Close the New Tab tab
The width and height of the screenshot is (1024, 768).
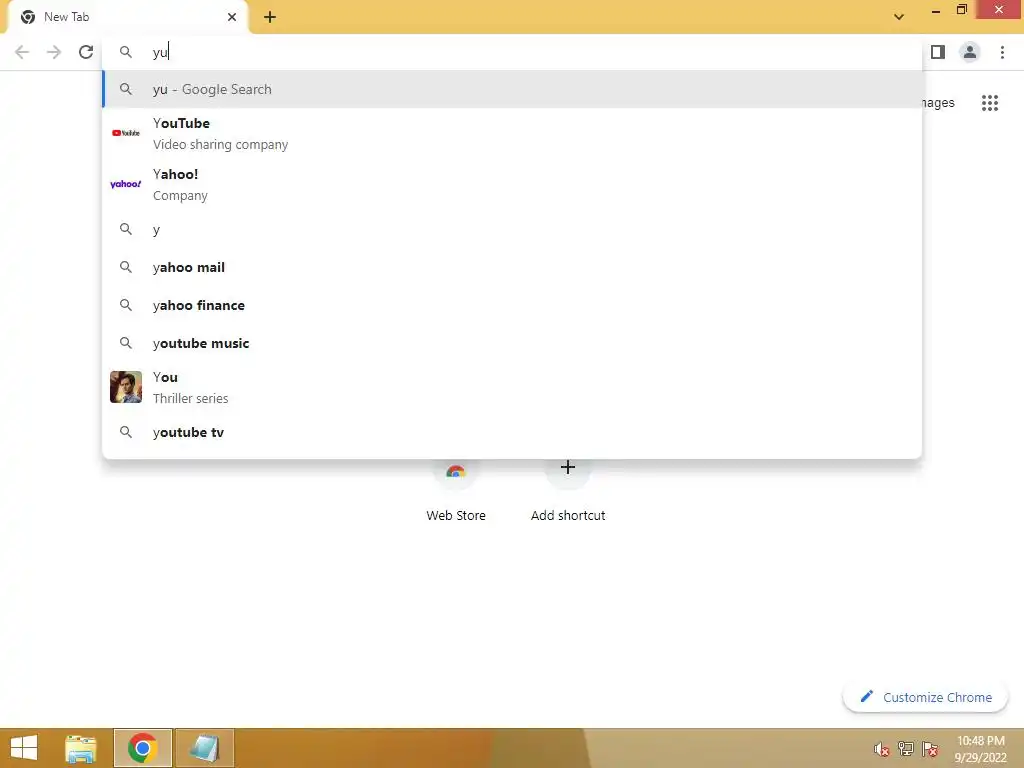(232, 17)
